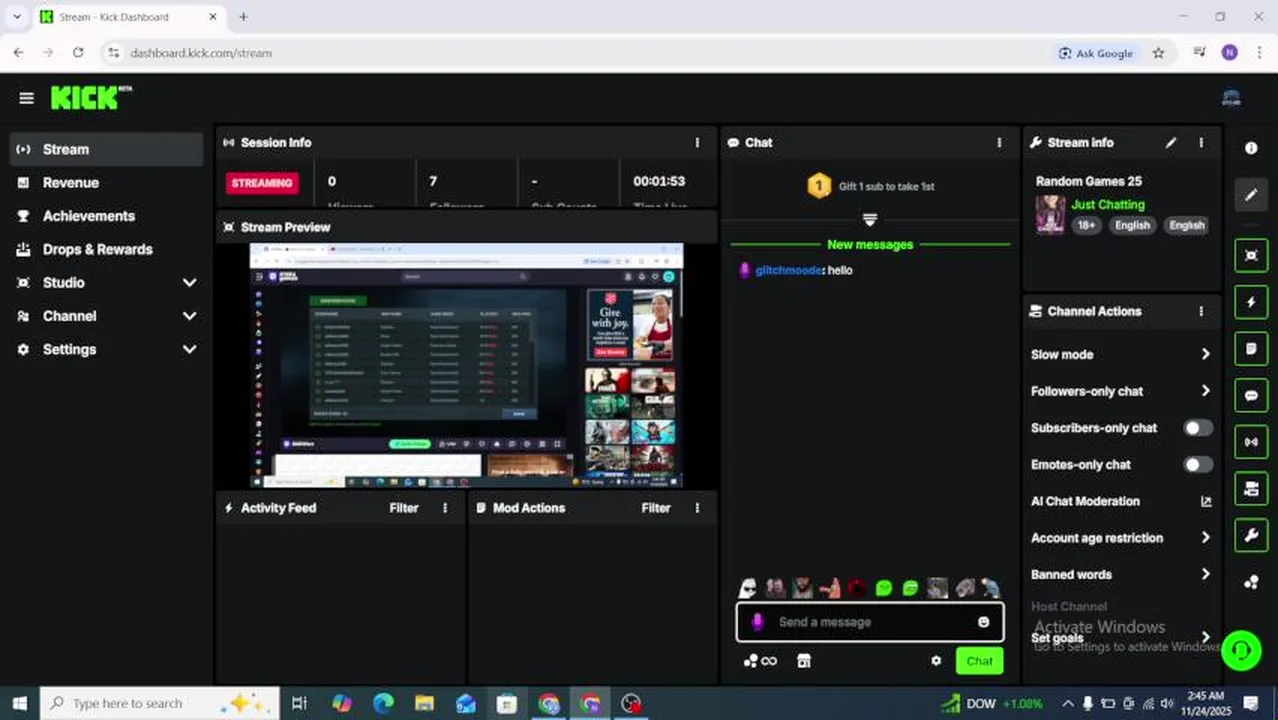Collapse the pinned gift sub banner

[869, 219]
